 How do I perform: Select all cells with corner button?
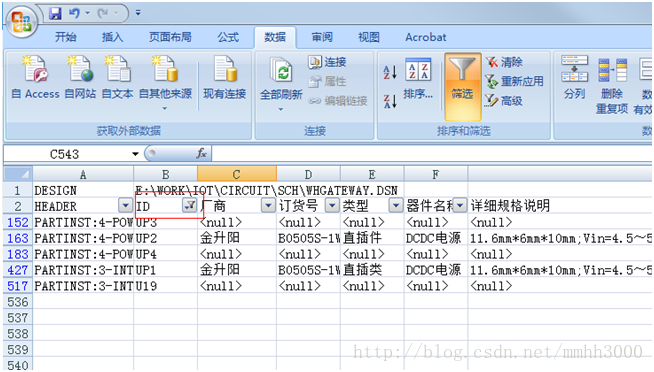point(18,174)
